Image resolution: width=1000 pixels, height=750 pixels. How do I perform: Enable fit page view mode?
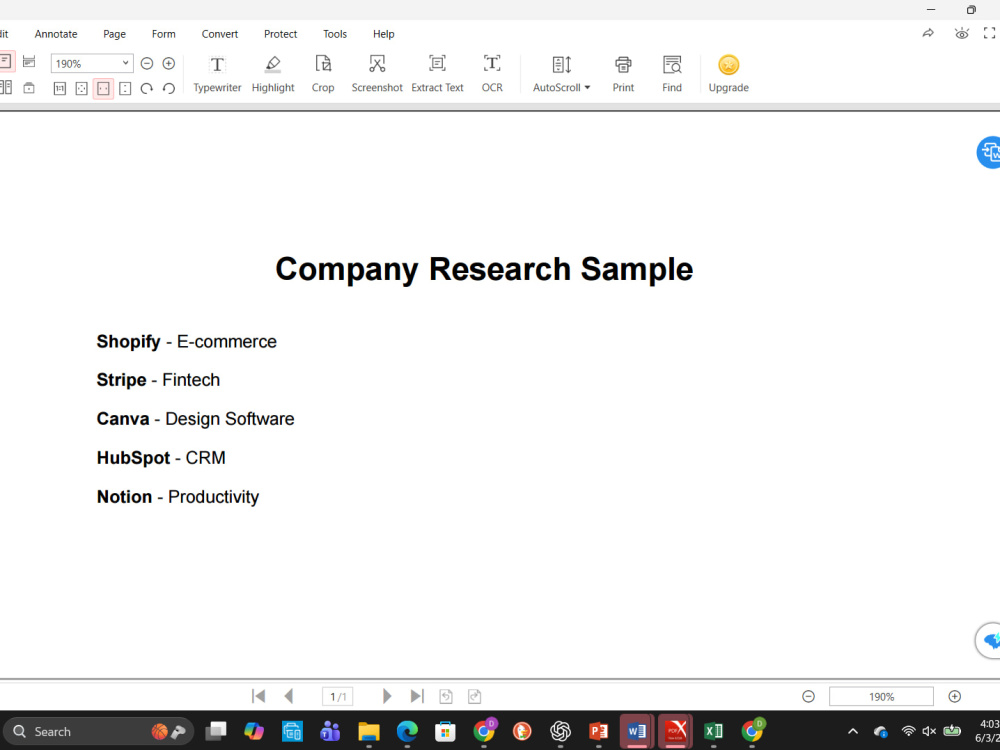pos(82,89)
